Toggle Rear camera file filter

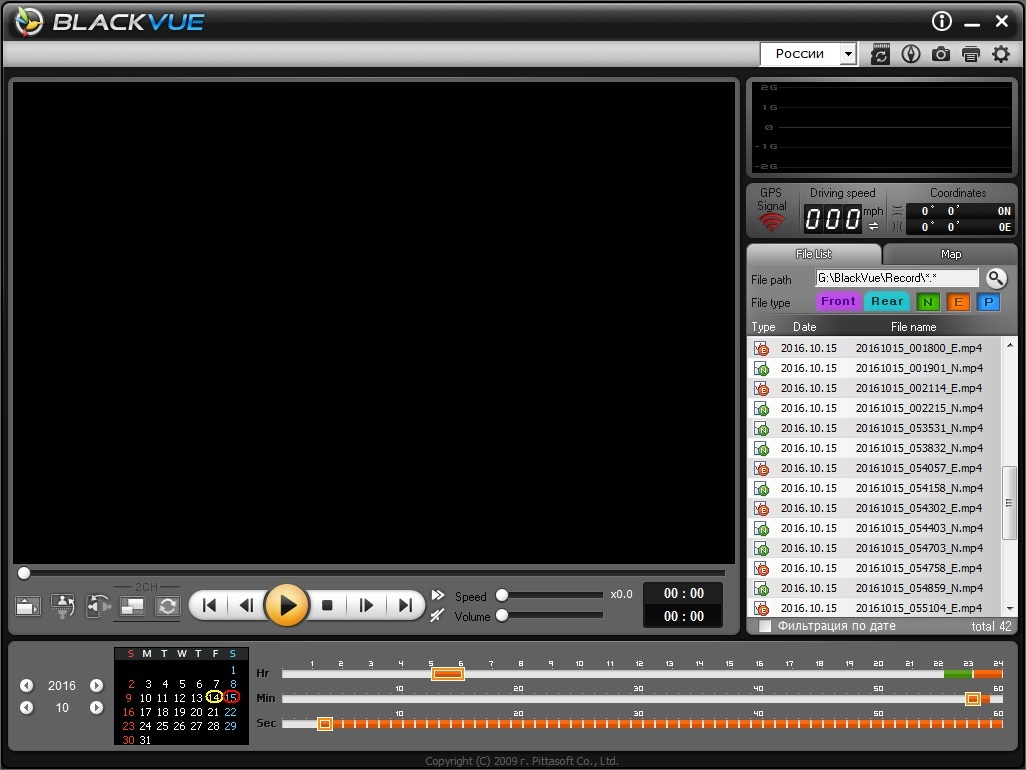[x=887, y=302]
